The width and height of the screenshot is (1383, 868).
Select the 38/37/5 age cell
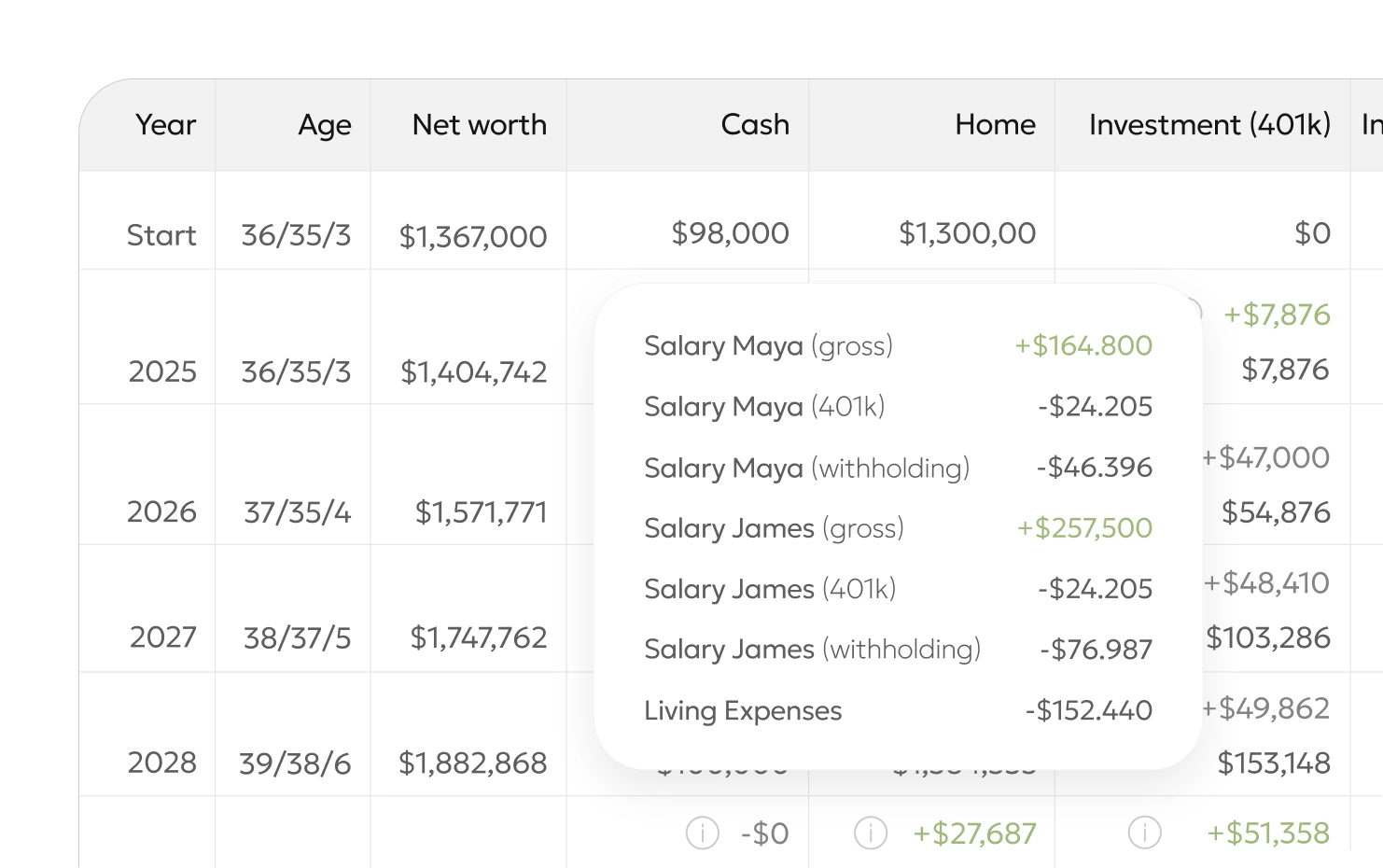[x=297, y=637]
